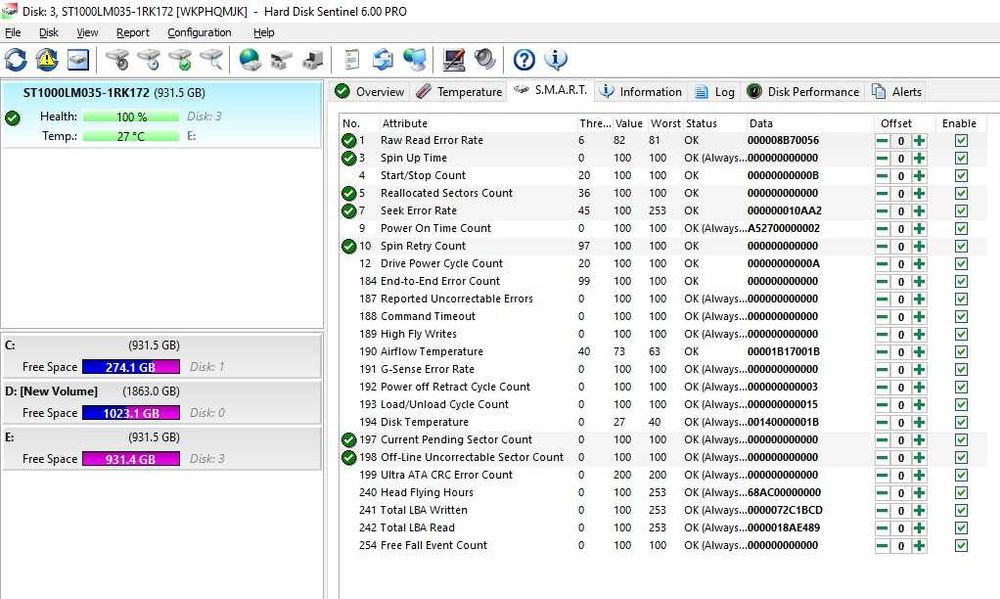
Task: Sort by the Attribute column header
Action: (477, 123)
